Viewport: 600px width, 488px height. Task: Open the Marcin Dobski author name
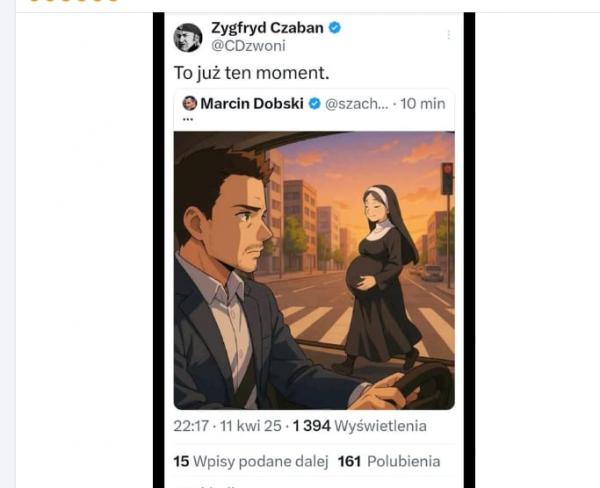[253, 104]
